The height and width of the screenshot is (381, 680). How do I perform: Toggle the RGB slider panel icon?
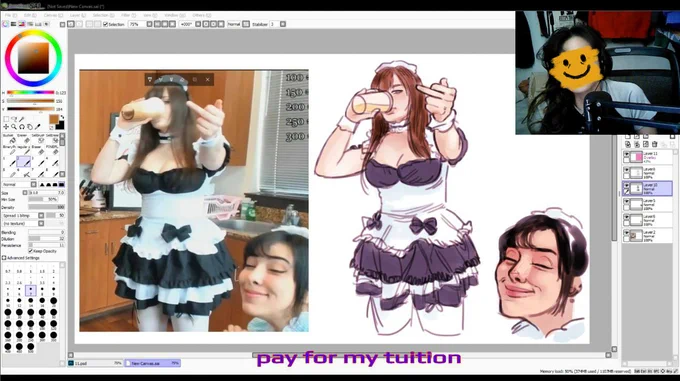[x=13, y=24]
